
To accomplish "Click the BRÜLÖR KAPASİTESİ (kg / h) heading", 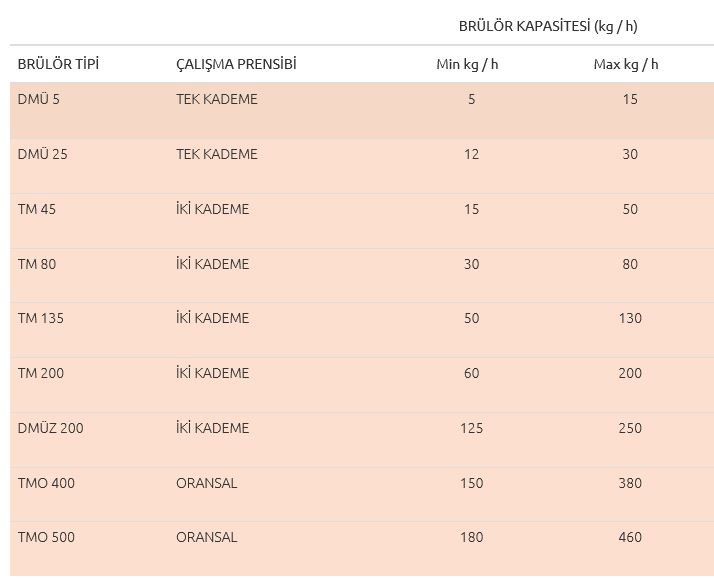I will 547,26.
